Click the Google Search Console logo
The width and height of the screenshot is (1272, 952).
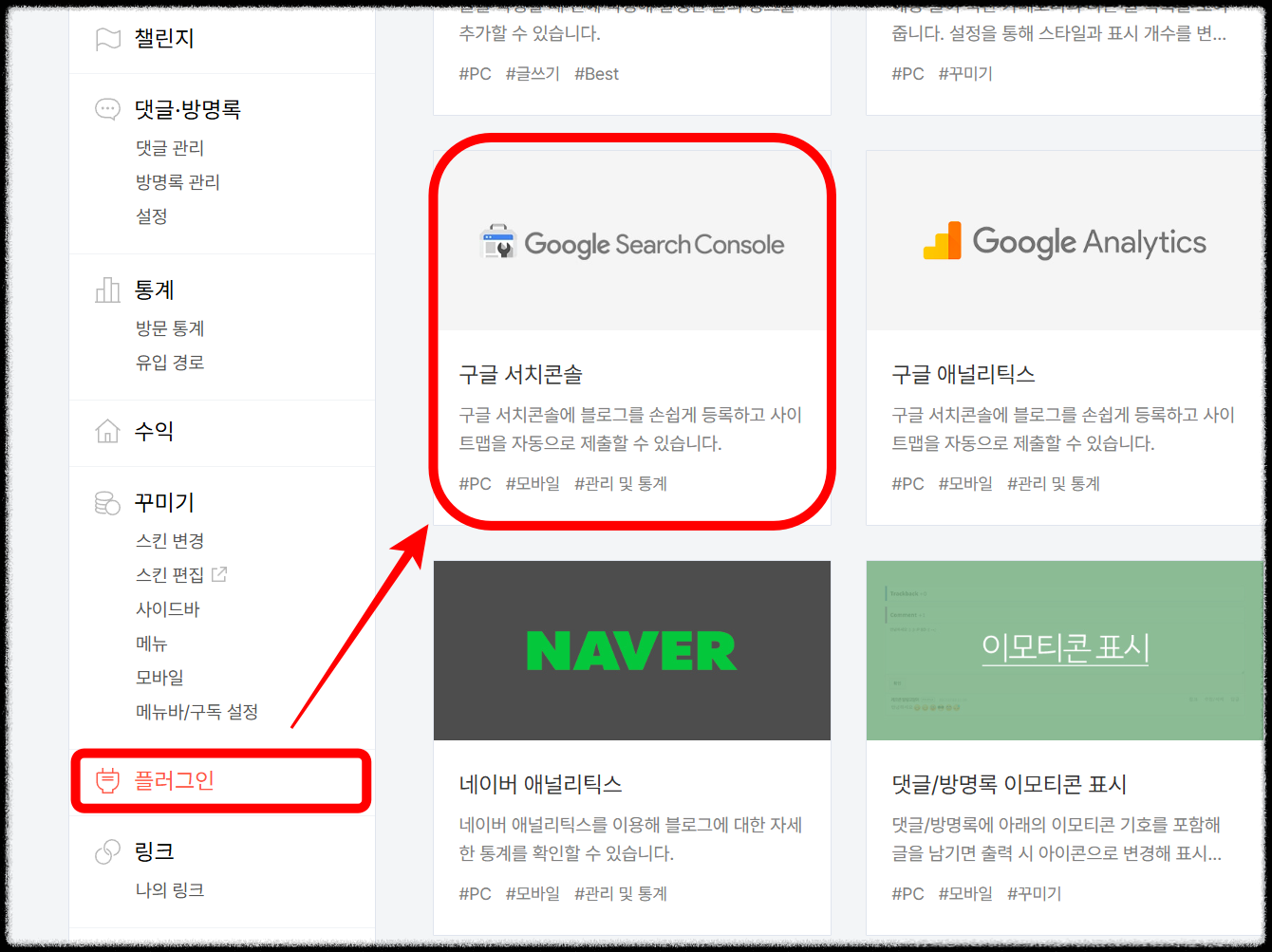(632, 243)
